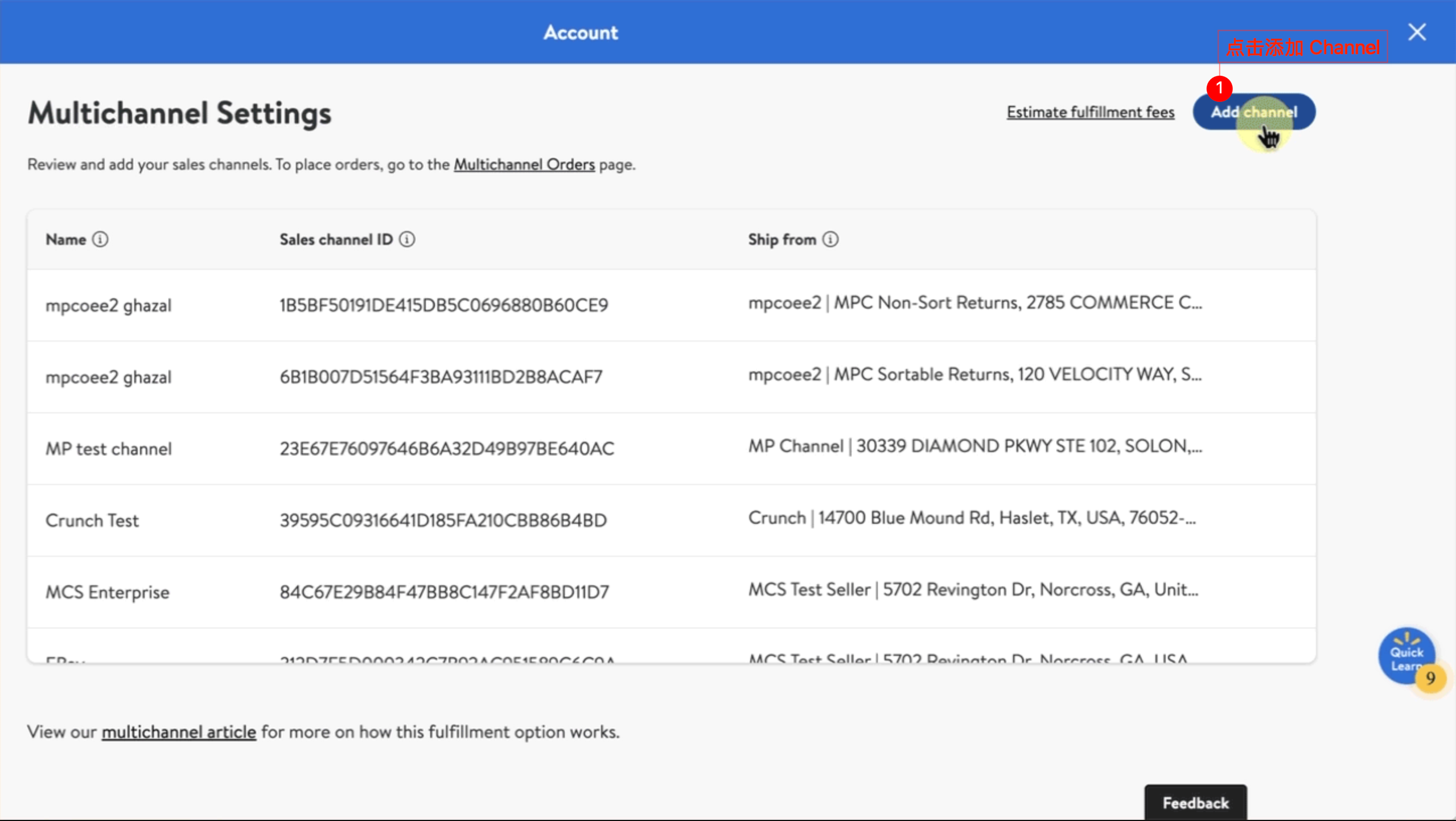Click the Sales channel ID column header
The image size is (1456, 821).
point(336,240)
